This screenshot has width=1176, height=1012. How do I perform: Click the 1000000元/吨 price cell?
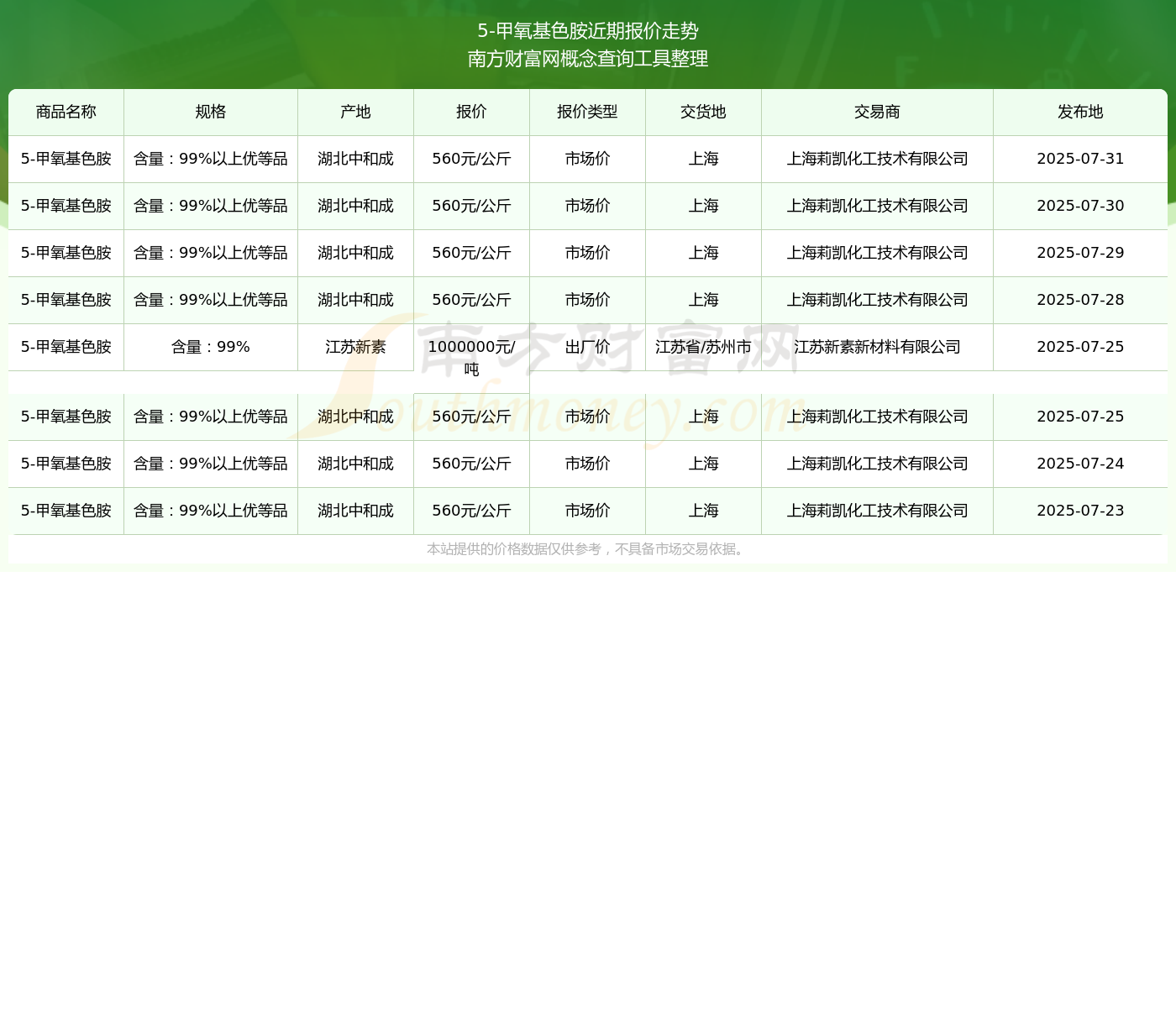click(x=471, y=358)
